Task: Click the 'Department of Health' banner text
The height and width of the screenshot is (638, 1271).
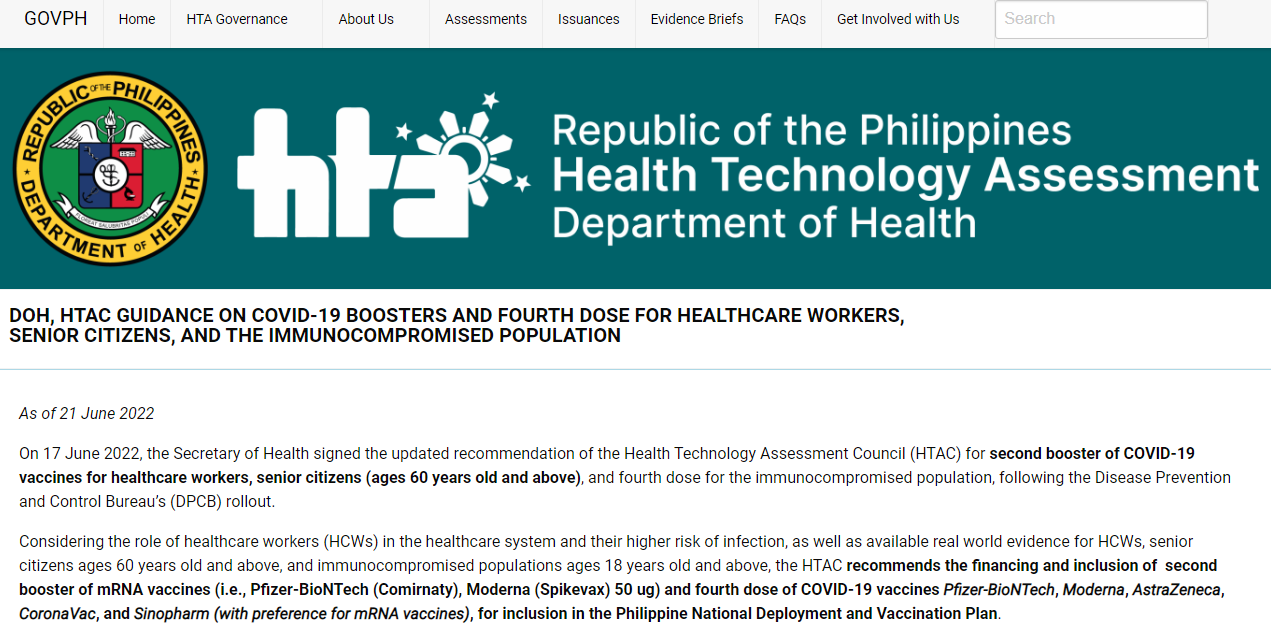Action: (764, 222)
